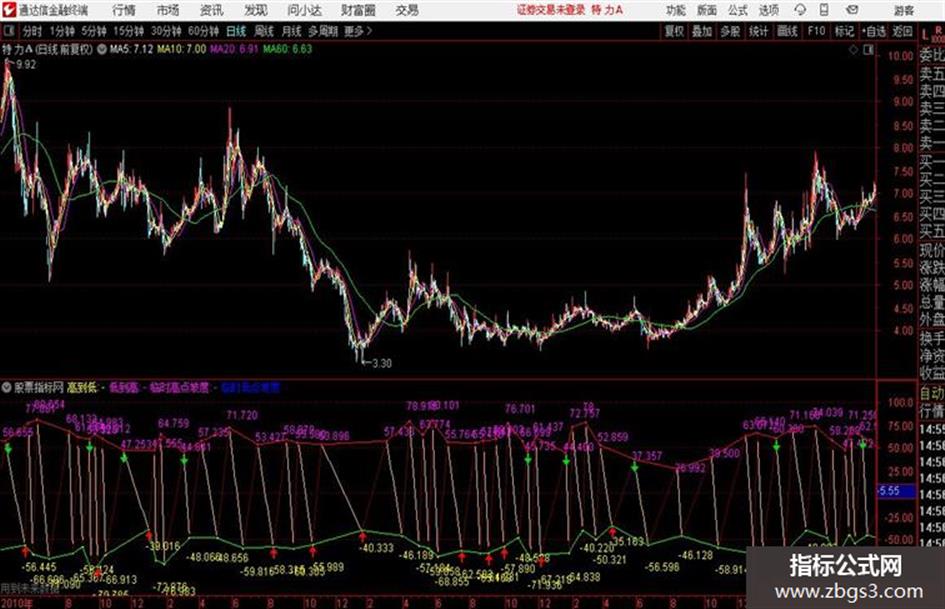
Task: Click the -56.445 trough label in sub-chart
Action: pyautogui.click(x=39, y=567)
